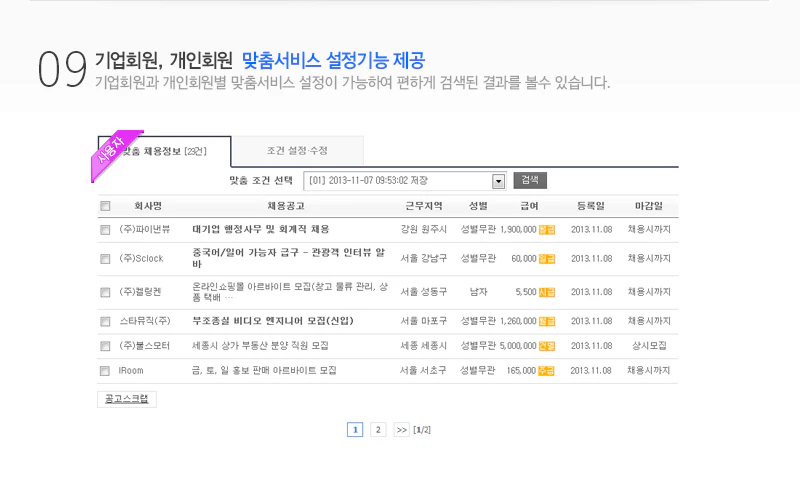
Task: Click the page indicator [1/2]
Action: (422, 430)
